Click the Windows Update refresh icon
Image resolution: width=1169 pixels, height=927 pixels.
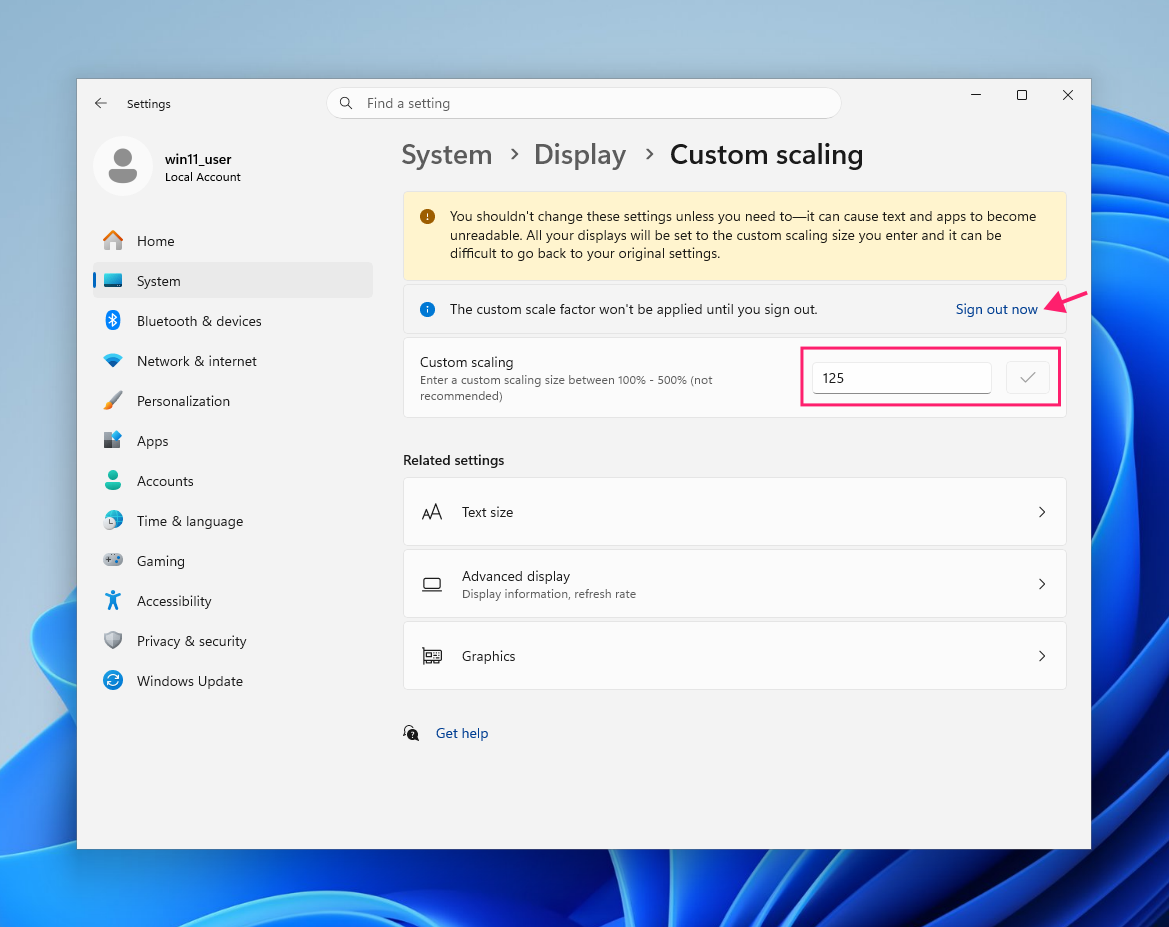coord(113,680)
